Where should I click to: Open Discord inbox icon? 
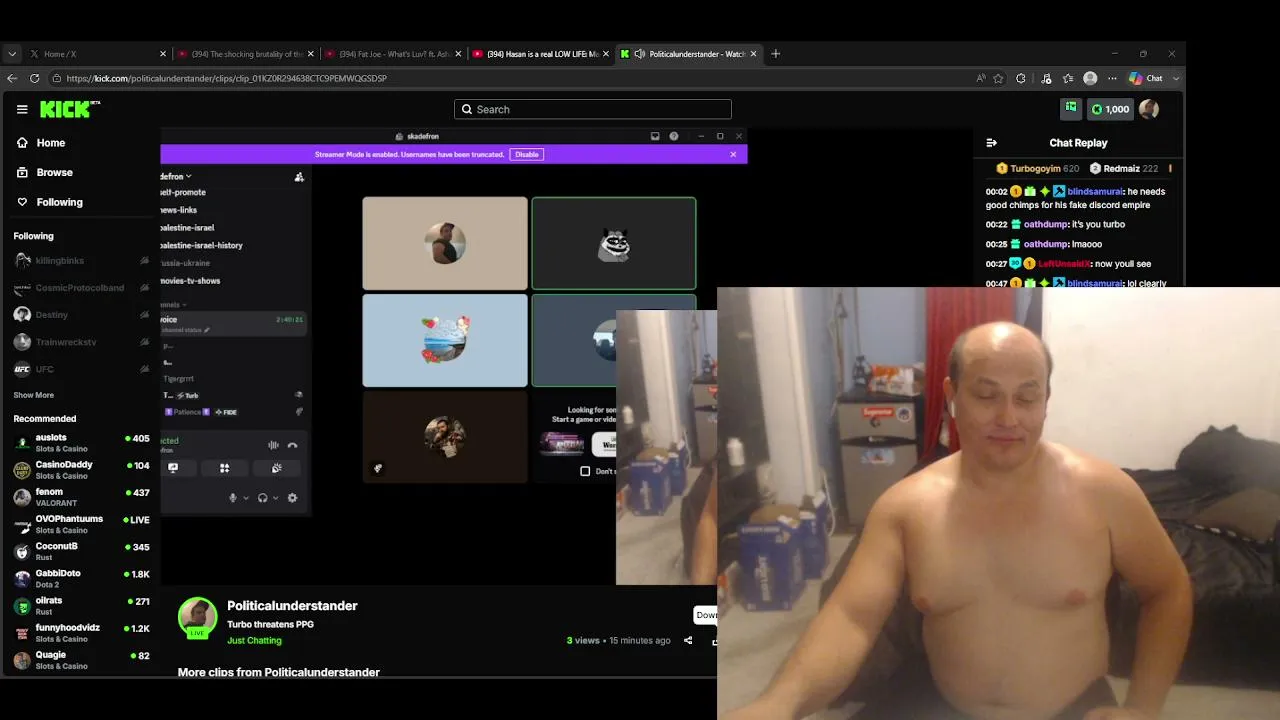pos(655,136)
